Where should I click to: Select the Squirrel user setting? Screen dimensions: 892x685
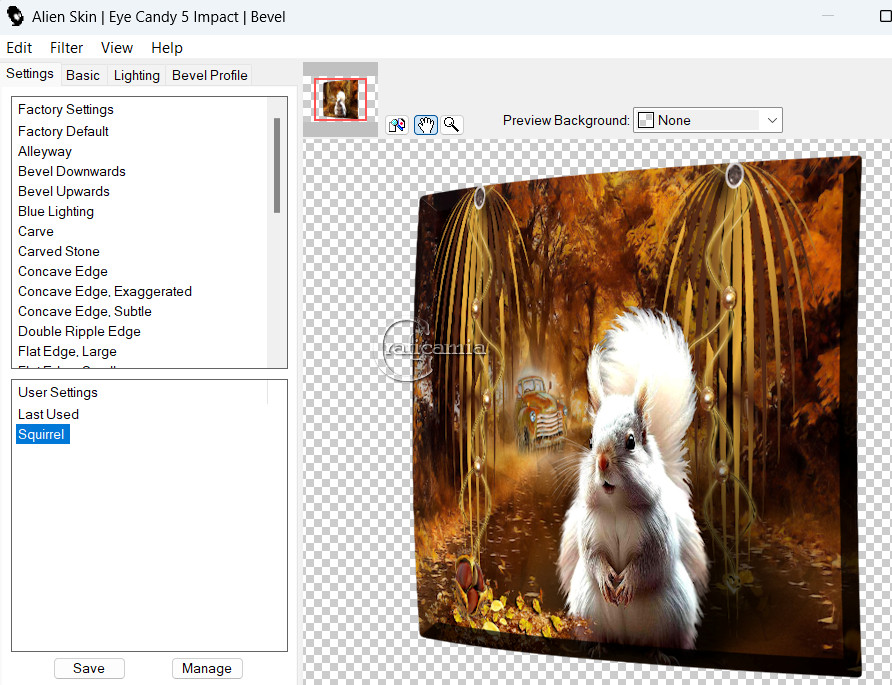(43, 434)
